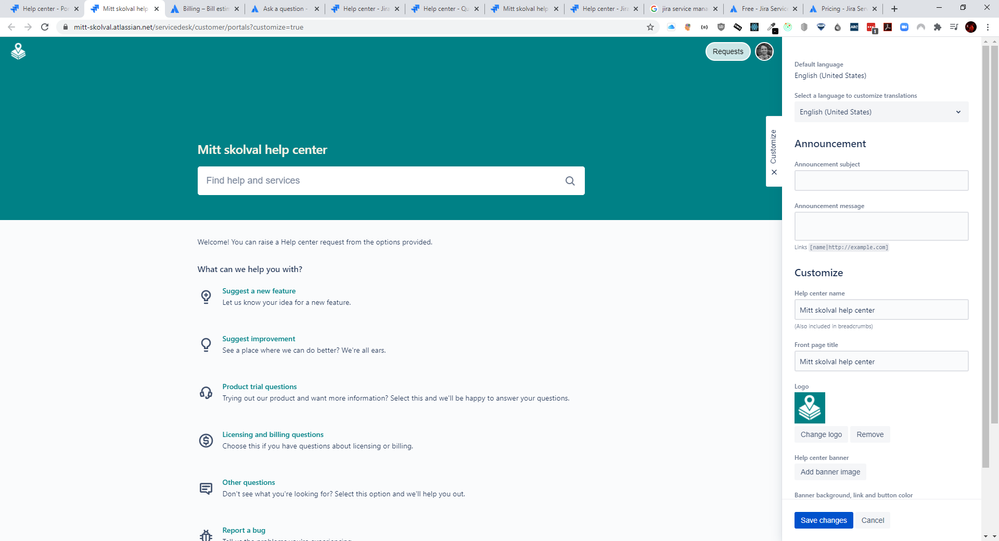Open the Adobe Acrobat extension icon
The width and height of the screenshot is (999, 541).
(888, 27)
